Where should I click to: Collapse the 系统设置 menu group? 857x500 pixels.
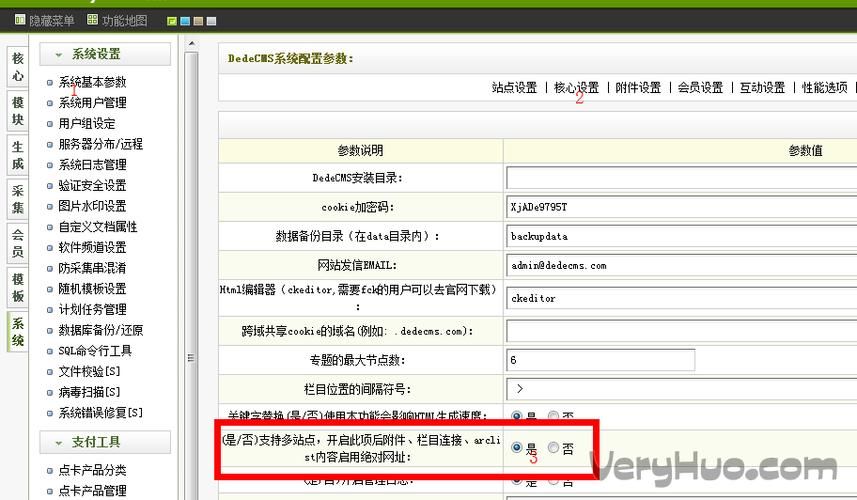tap(105, 54)
